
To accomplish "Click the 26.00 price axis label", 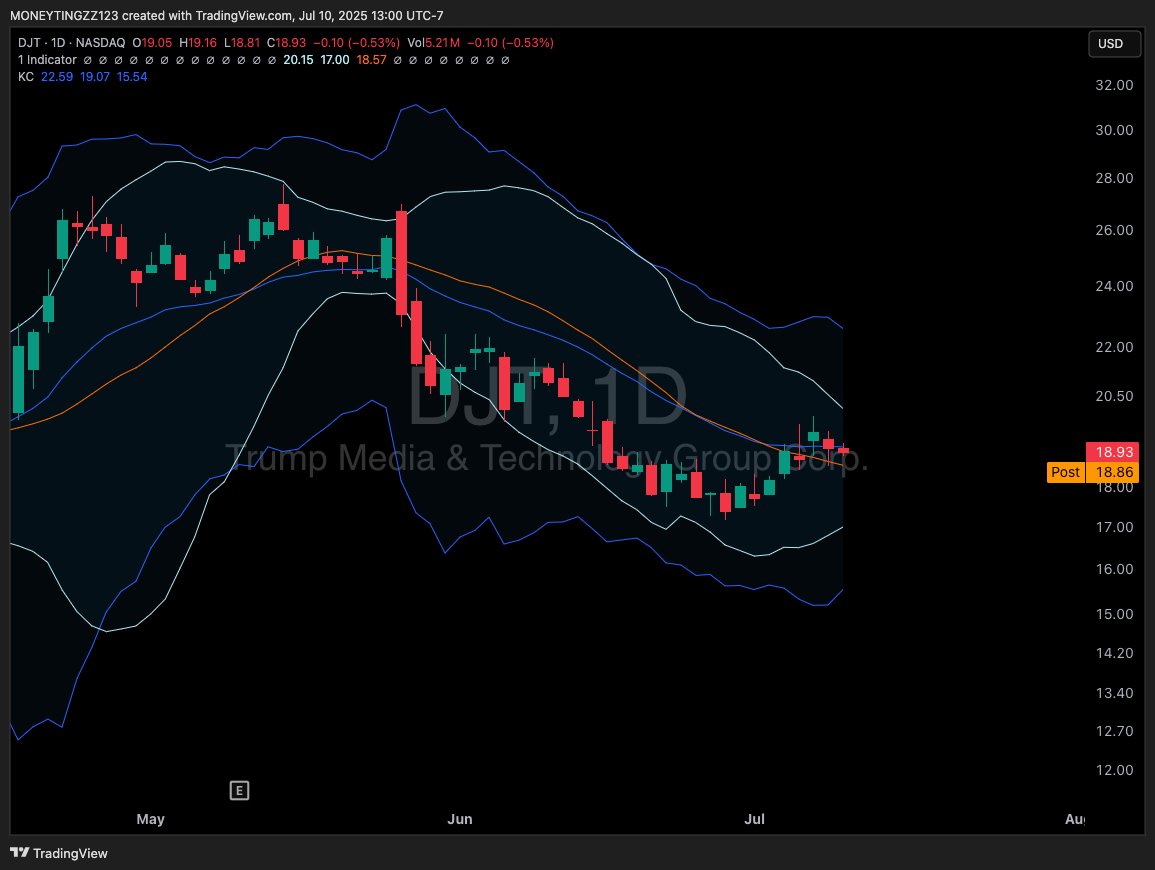I will (1114, 231).
